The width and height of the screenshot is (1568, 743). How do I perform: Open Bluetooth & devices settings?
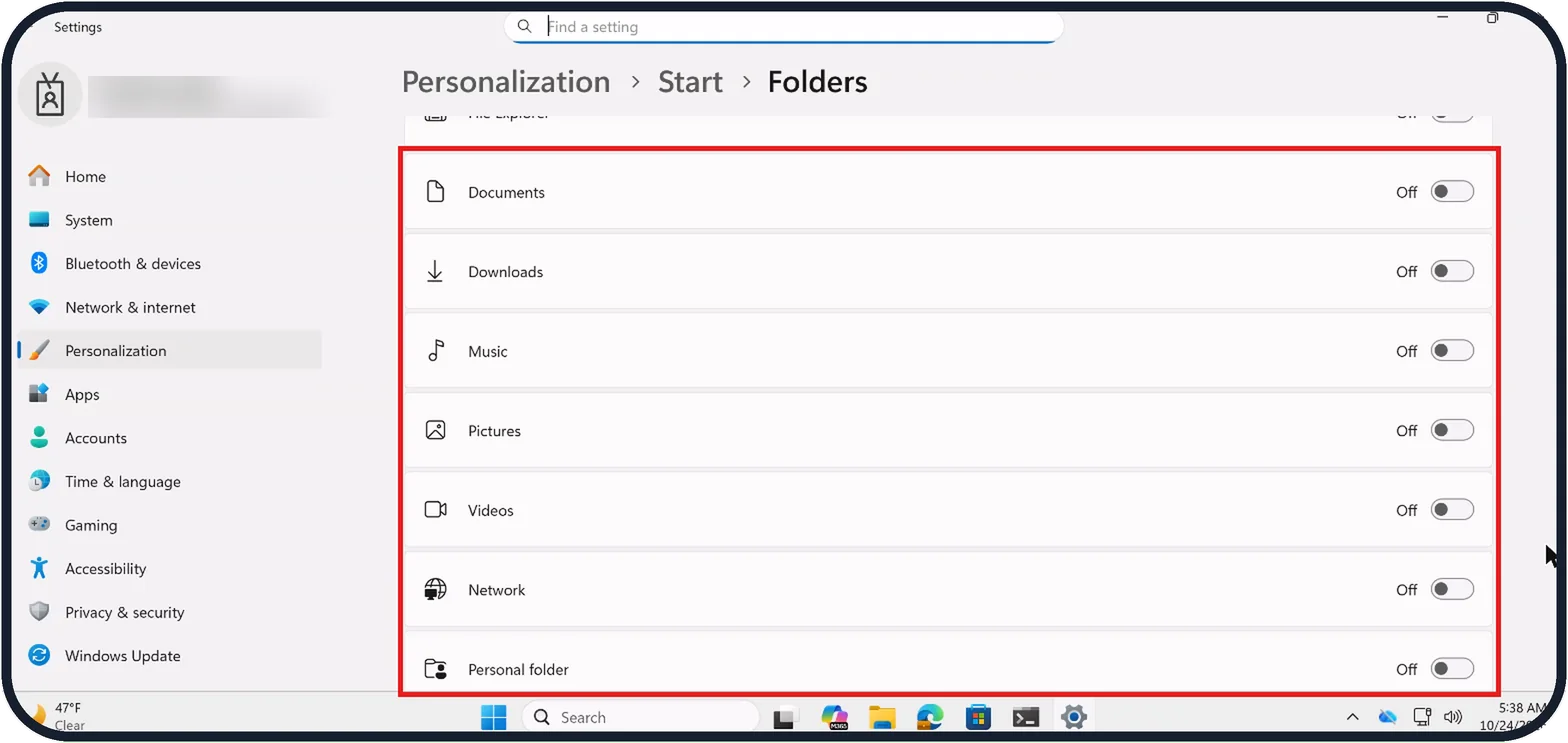(x=170, y=263)
